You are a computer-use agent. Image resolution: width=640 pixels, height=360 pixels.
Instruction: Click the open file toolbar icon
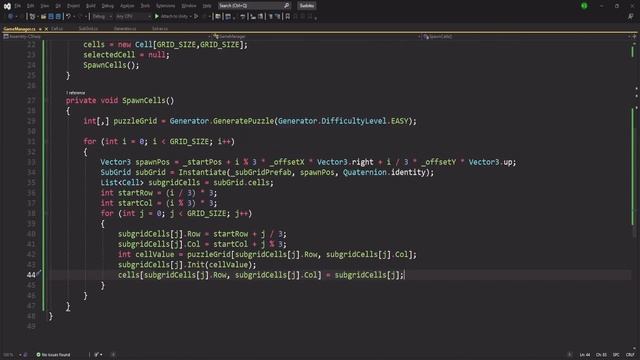[x=43, y=16]
